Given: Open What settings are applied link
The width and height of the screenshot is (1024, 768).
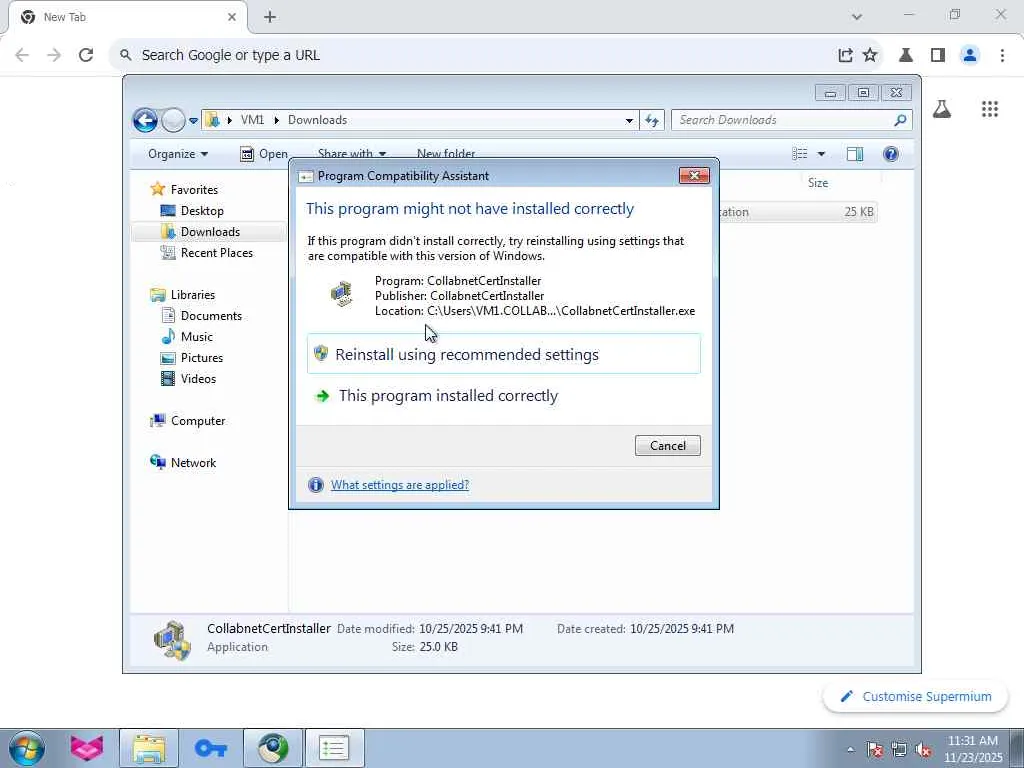Looking at the screenshot, I should [x=400, y=485].
